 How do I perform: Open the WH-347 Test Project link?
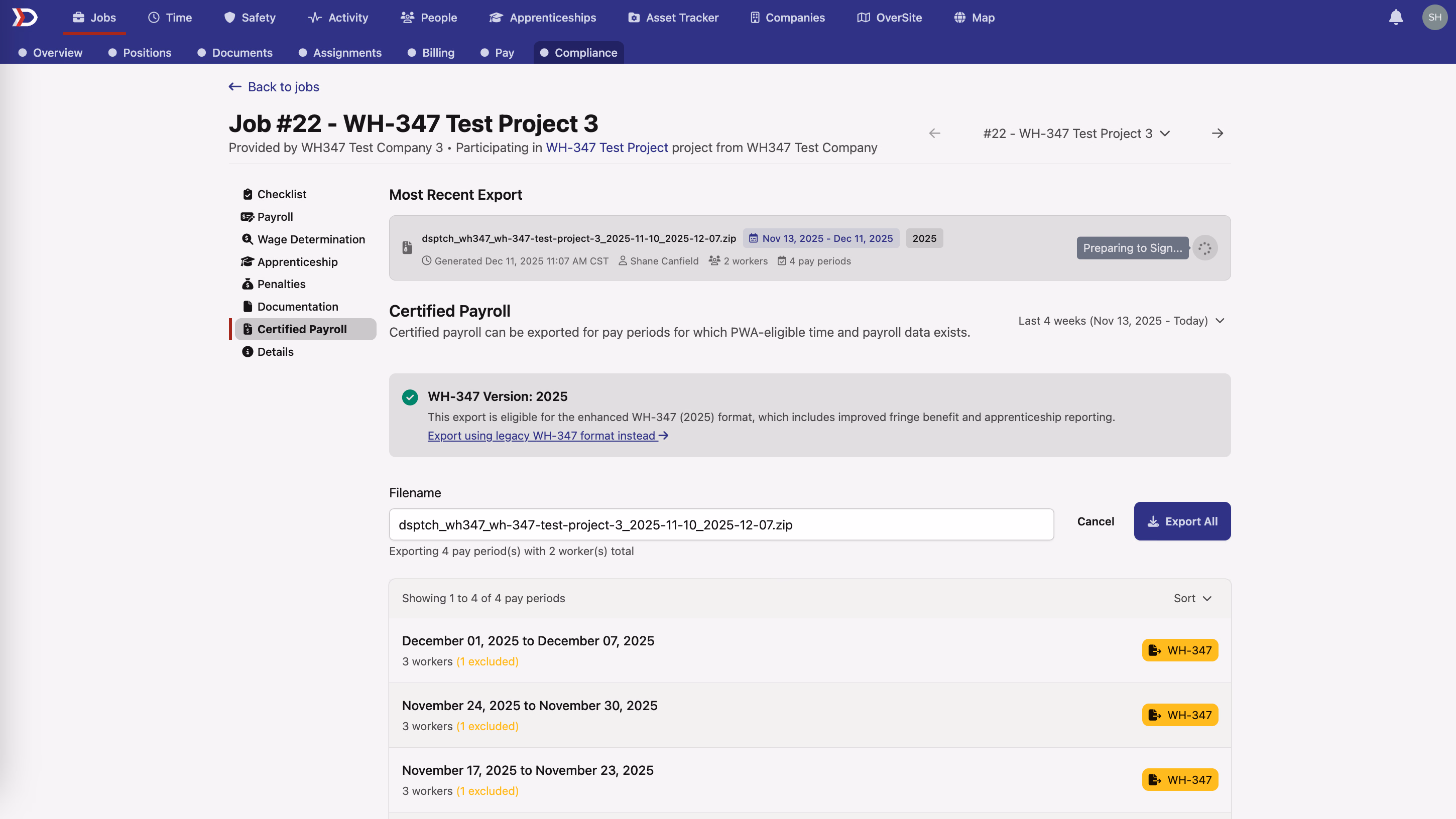coord(607,148)
